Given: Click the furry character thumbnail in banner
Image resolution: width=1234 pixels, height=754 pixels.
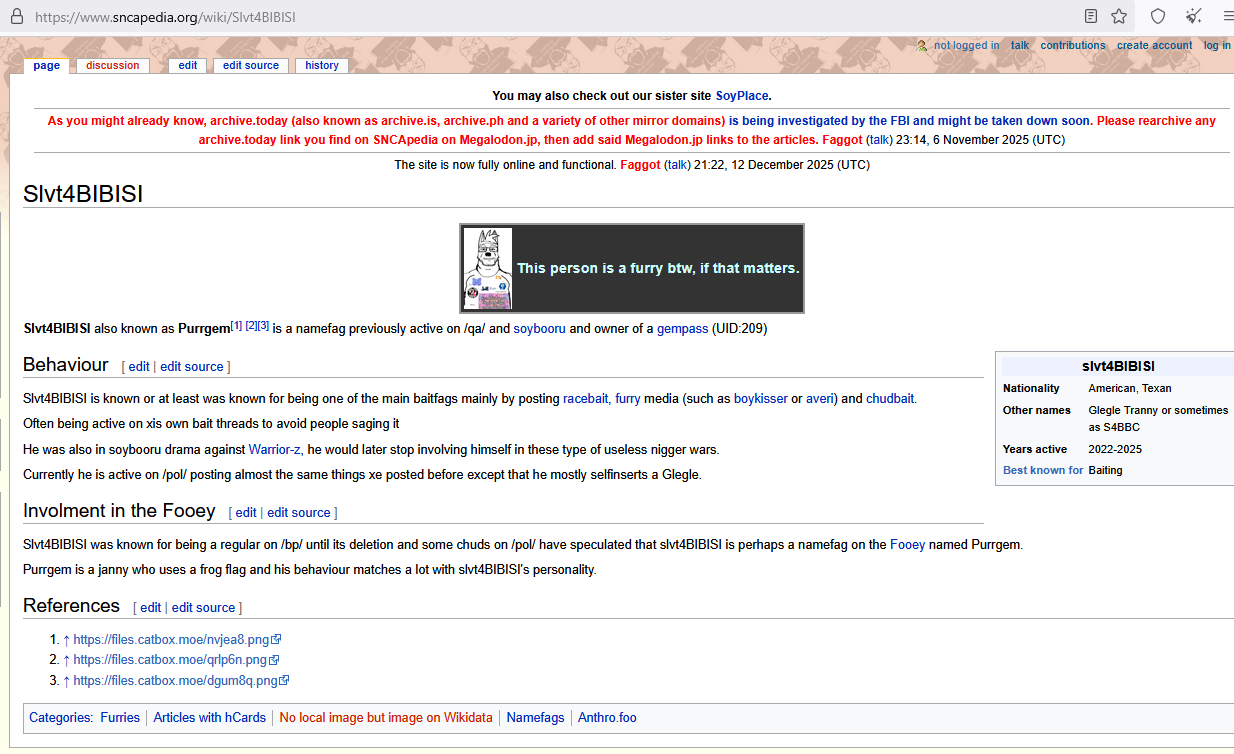Looking at the screenshot, I should 488,268.
